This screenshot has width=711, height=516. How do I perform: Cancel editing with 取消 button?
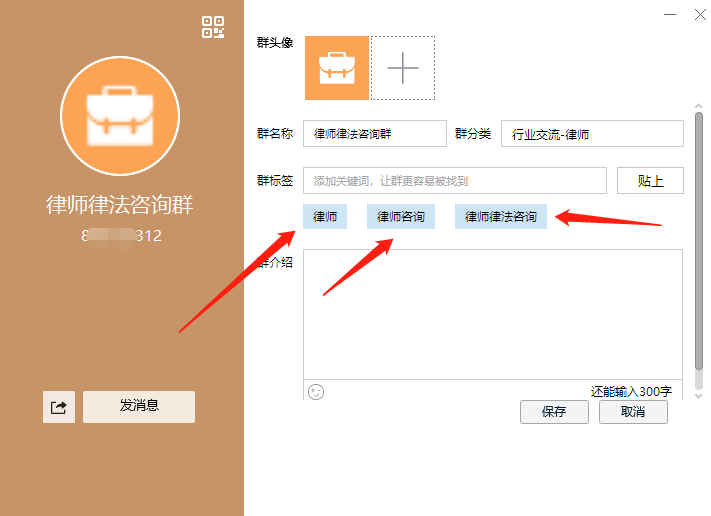633,412
